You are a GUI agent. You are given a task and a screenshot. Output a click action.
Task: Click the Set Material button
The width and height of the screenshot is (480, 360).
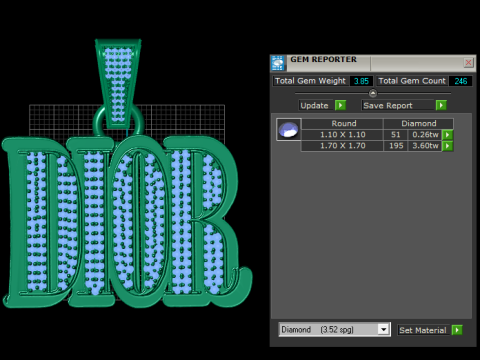point(423,330)
